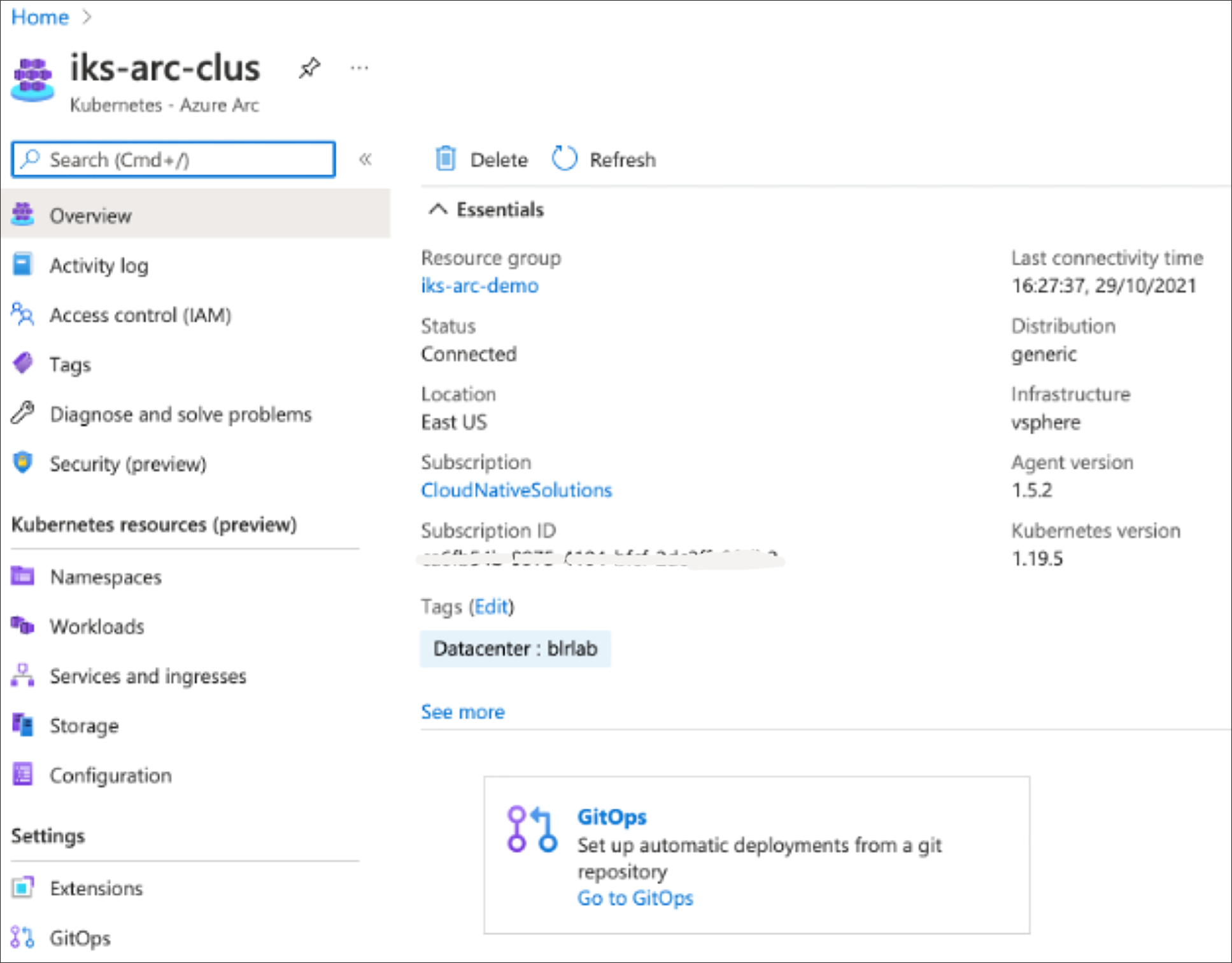
Task: Open the iks-arc-demo resource group link
Action: click(479, 285)
